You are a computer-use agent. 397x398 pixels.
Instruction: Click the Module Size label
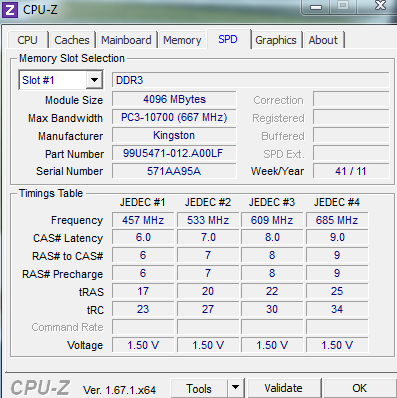(x=74, y=100)
